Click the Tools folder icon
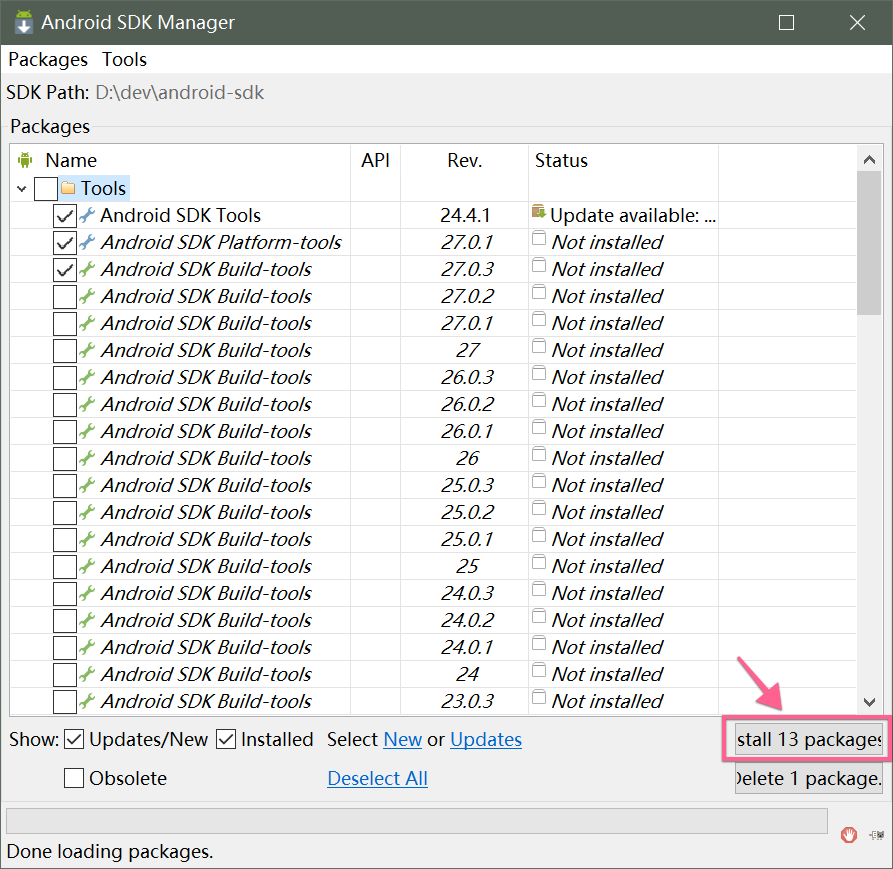 68,187
